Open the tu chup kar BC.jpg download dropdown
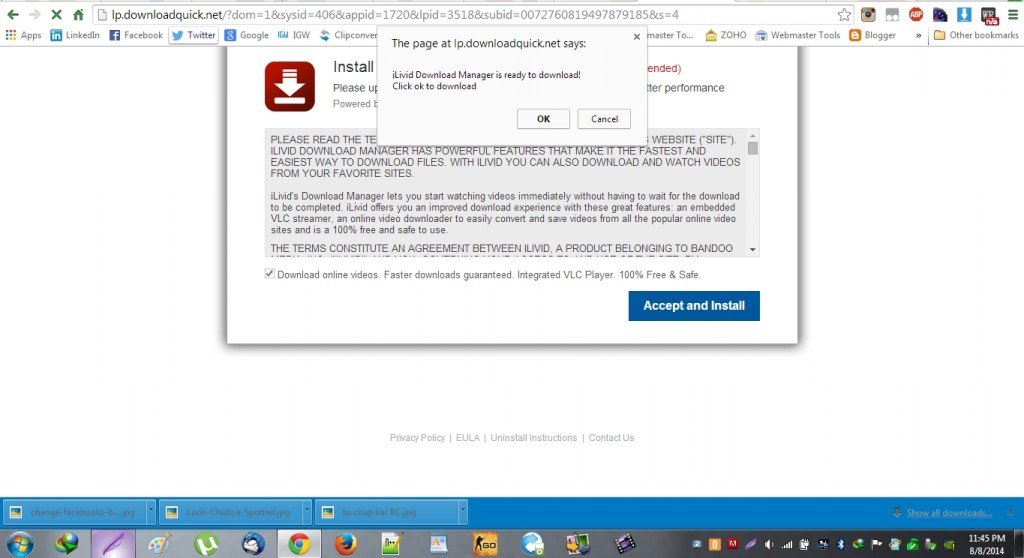Screen dimensions: 1024x558 (462, 512)
